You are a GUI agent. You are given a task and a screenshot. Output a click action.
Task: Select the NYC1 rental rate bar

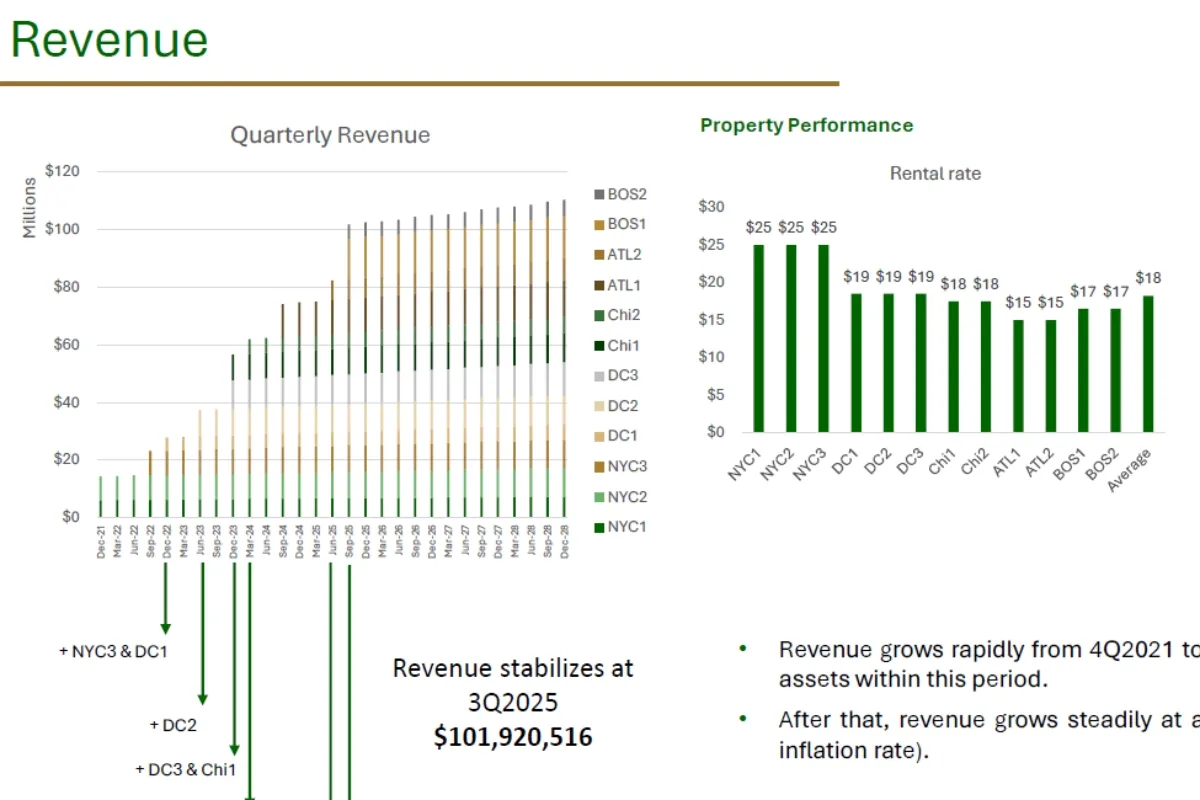(x=758, y=338)
